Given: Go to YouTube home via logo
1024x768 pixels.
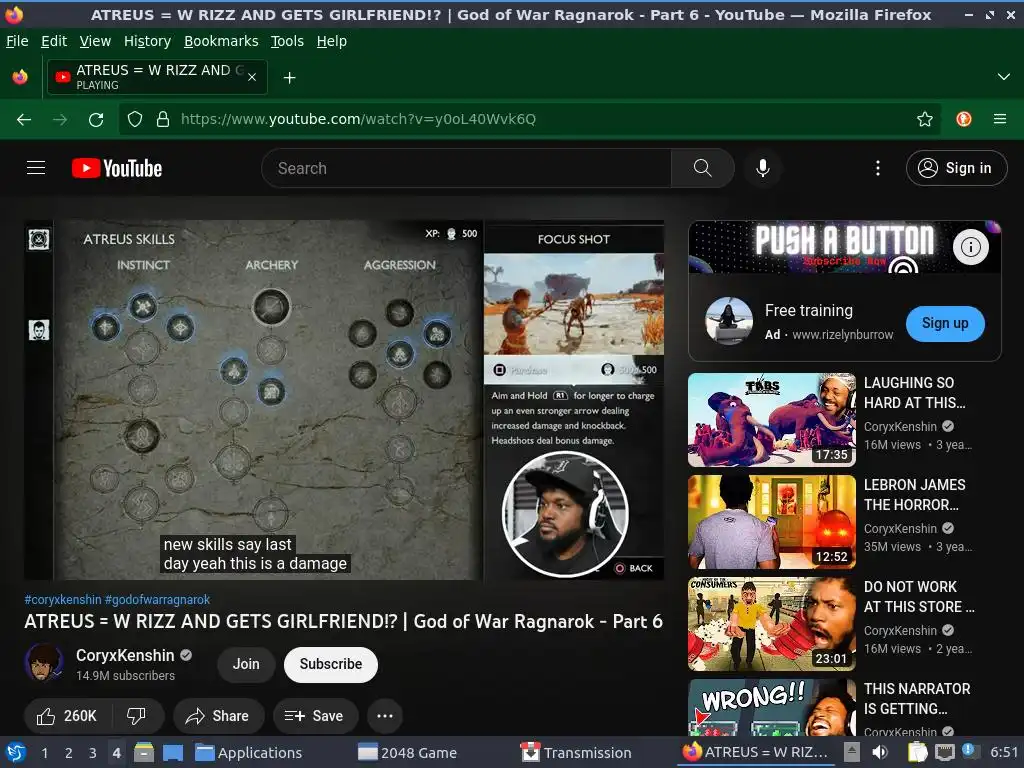Looking at the screenshot, I should [117, 168].
